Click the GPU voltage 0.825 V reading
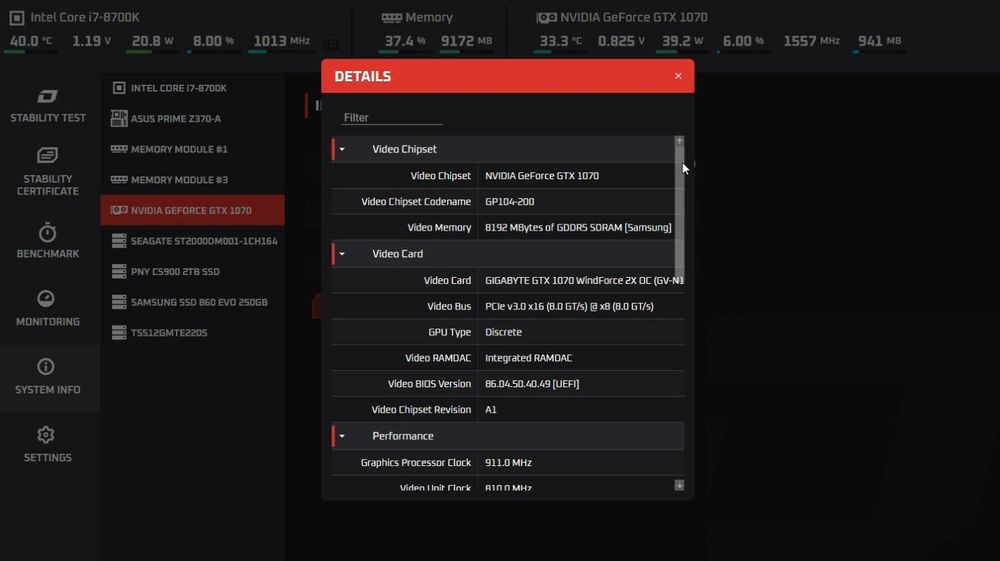Viewport: 1000px width, 561px height. [621, 41]
